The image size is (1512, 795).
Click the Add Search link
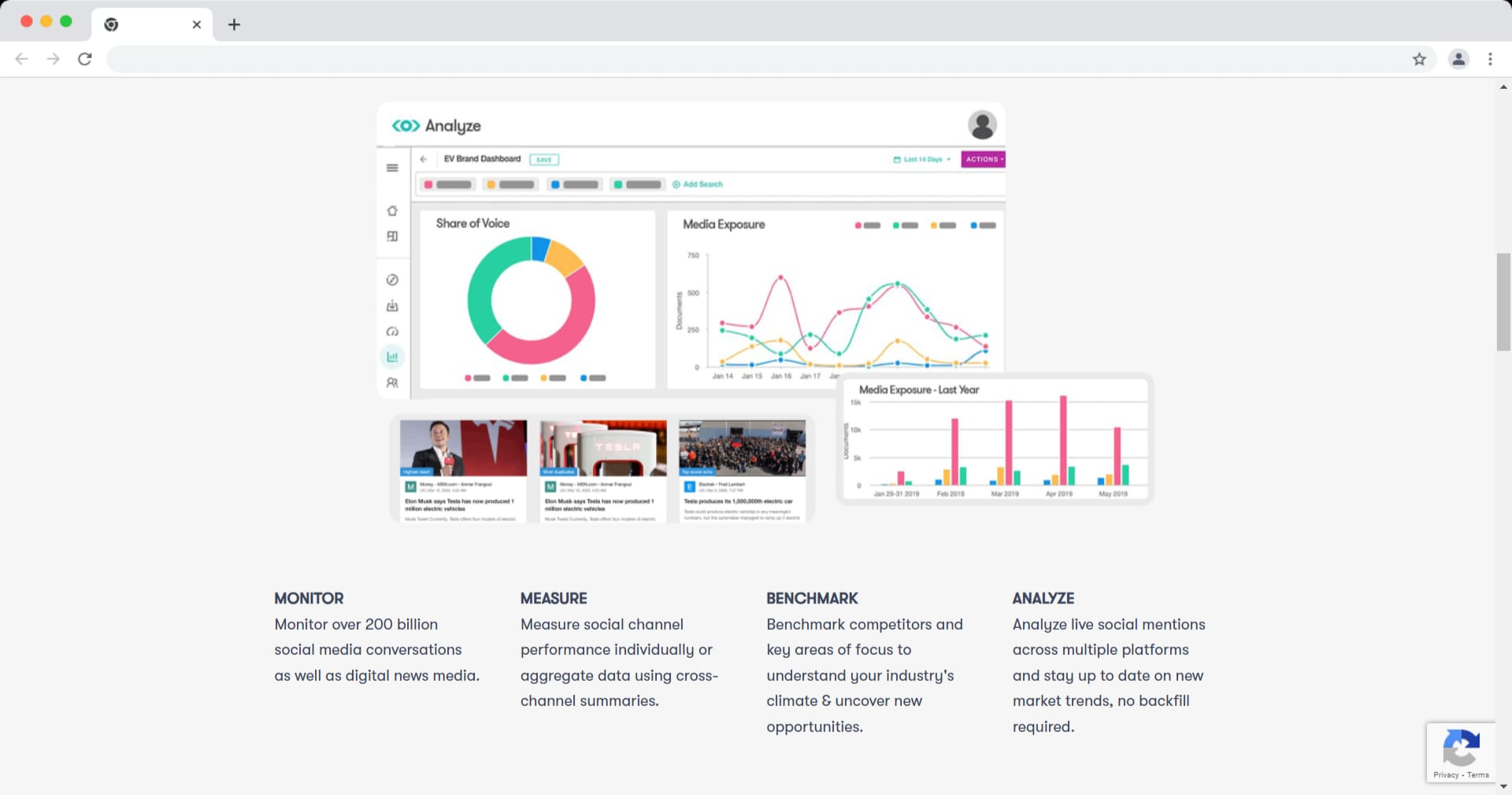click(x=698, y=184)
